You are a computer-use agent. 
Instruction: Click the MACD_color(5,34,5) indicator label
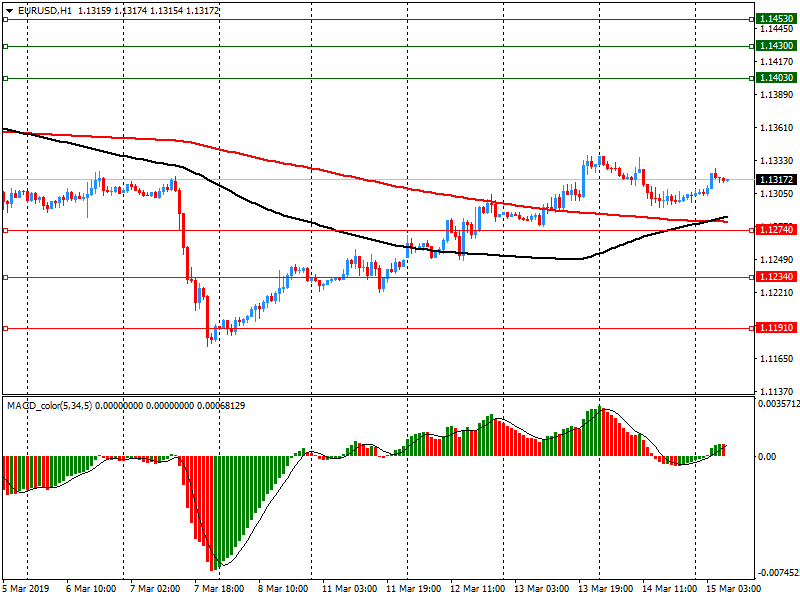pos(50,405)
